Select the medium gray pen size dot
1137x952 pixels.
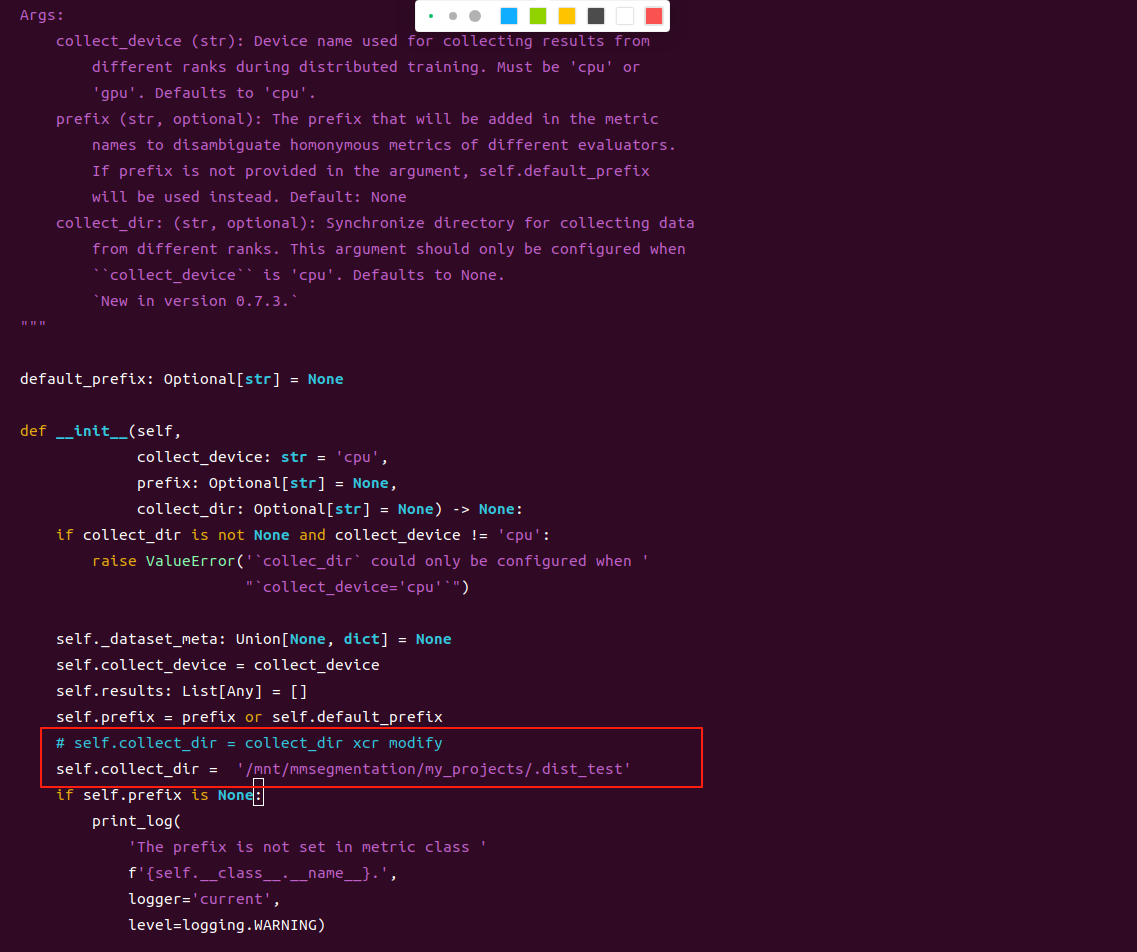(452, 16)
